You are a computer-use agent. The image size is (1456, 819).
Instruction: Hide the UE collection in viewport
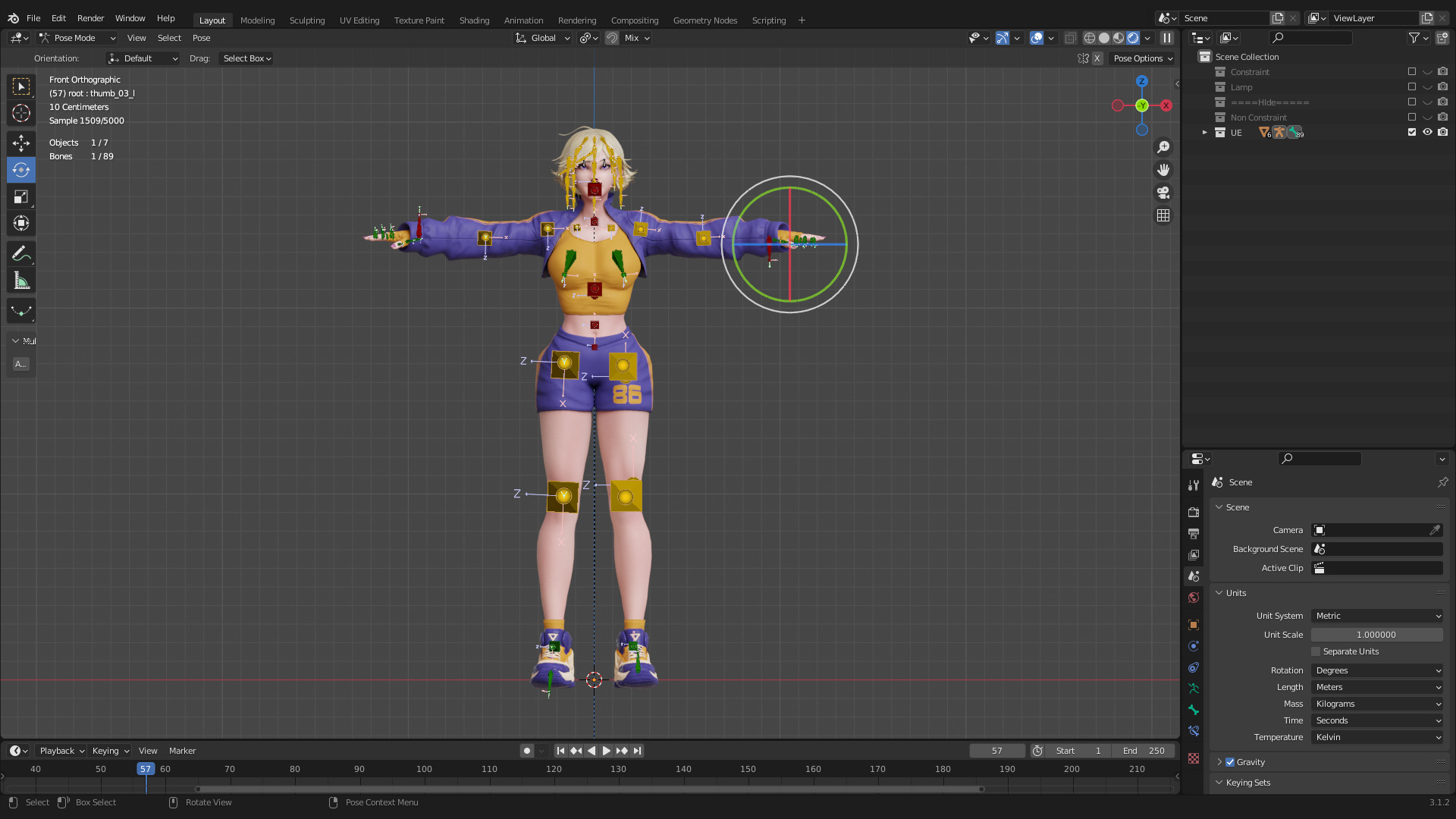coord(1427,132)
